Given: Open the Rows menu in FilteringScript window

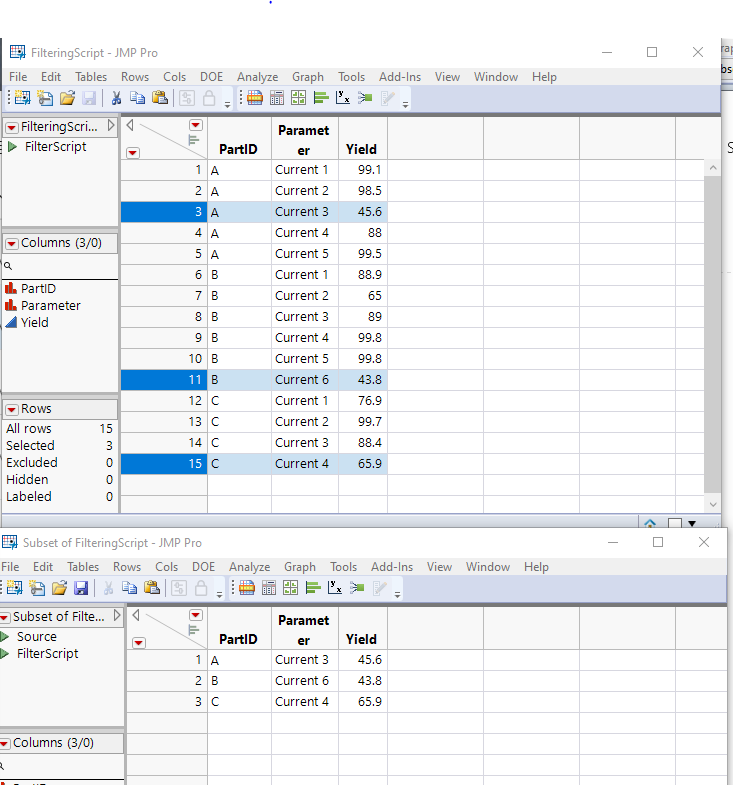Looking at the screenshot, I should [135, 77].
